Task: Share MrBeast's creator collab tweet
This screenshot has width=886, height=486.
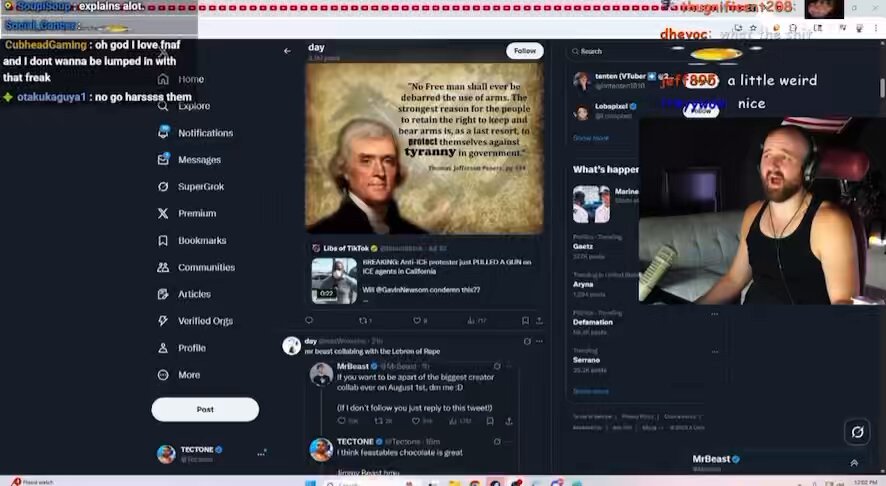Action: tap(509, 421)
